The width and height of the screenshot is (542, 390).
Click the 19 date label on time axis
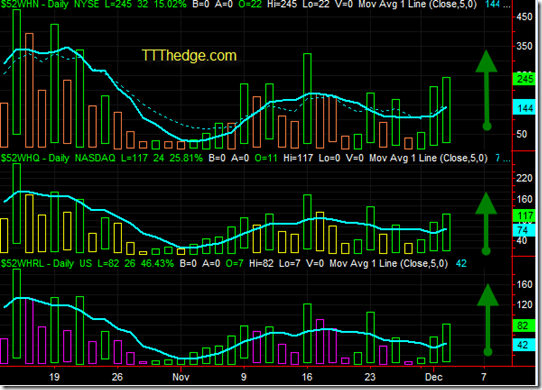tap(54, 377)
